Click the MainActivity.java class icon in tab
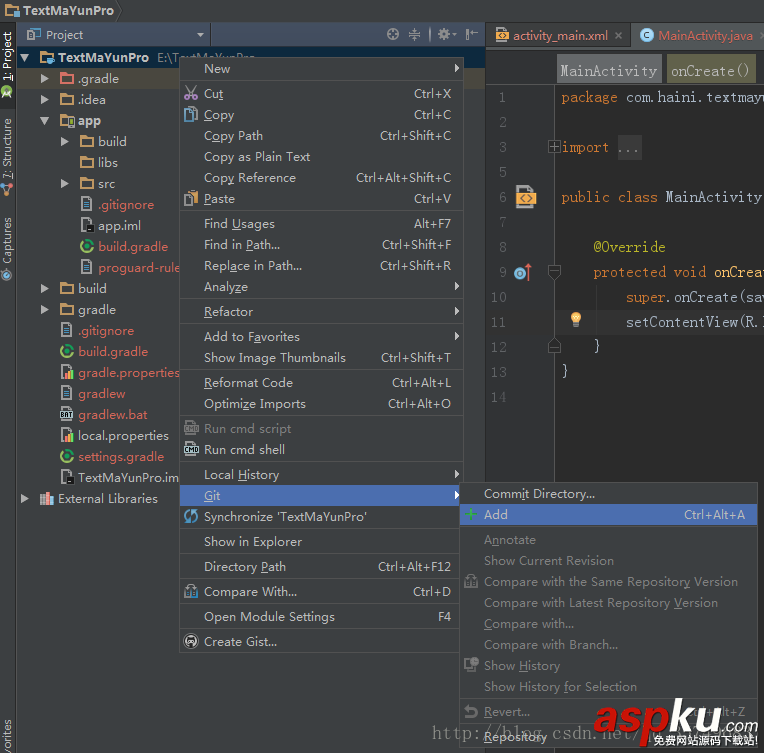This screenshot has width=764, height=753. 647,35
